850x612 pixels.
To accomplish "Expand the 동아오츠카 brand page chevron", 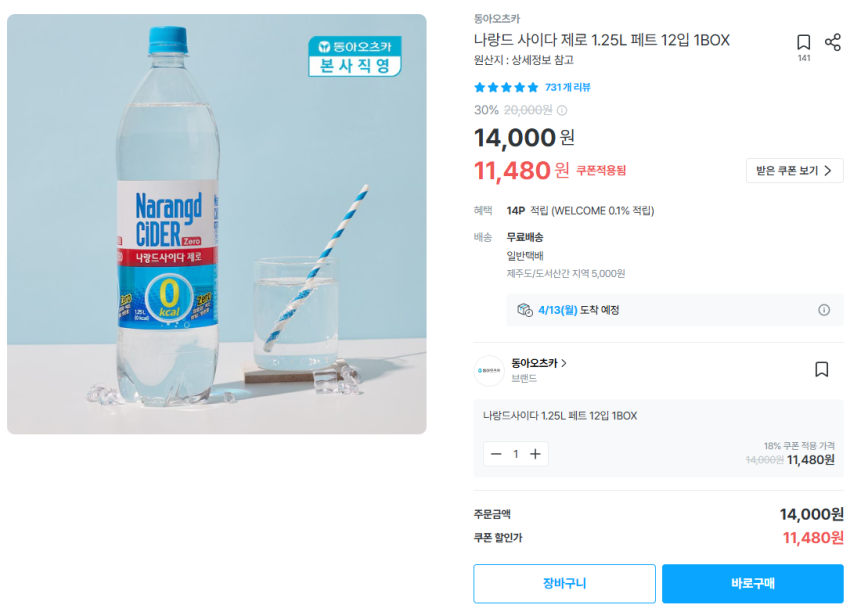I will [x=564, y=363].
